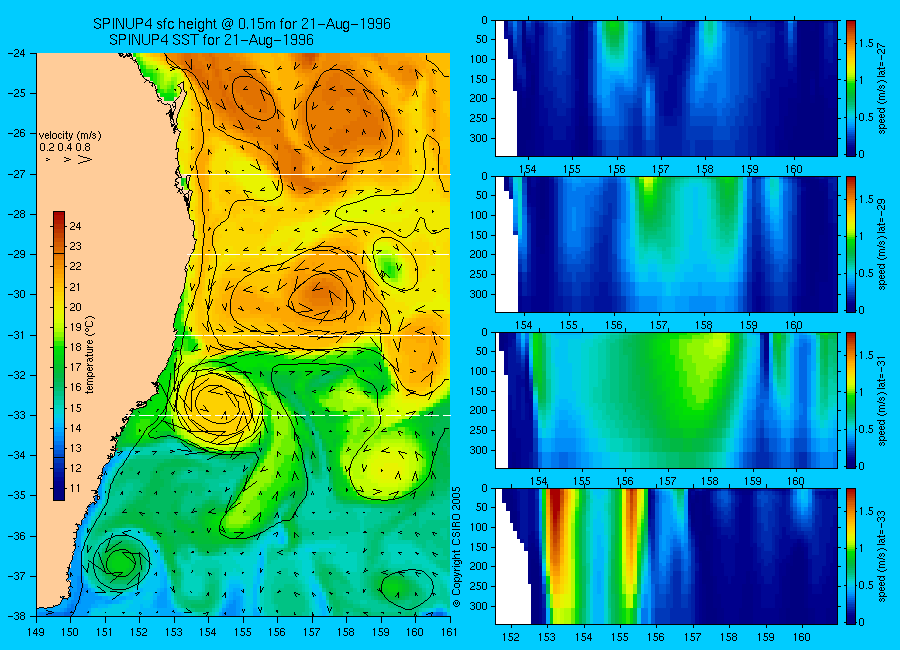
Task: Click the '1.5' tick on the lat=-27 color bar
Action: point(866,44)
